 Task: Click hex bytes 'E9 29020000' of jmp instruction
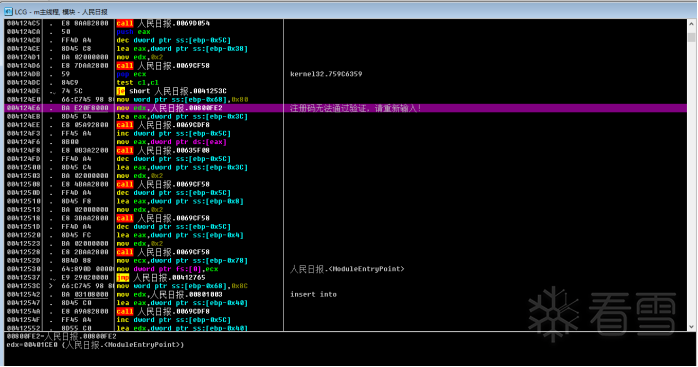(85, 277)
